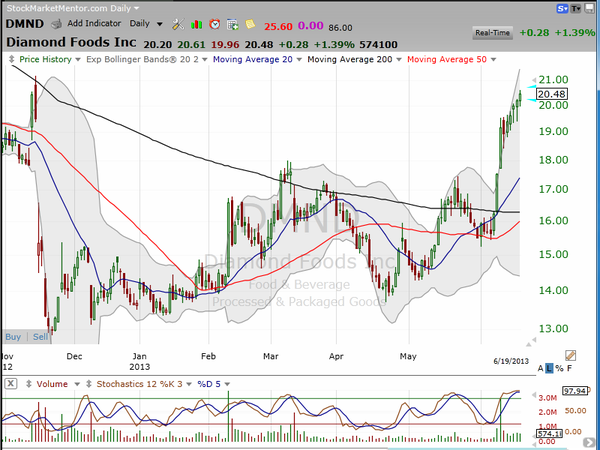Click the blue S button top right
This screenshot has height=450, width=600.
562,8
